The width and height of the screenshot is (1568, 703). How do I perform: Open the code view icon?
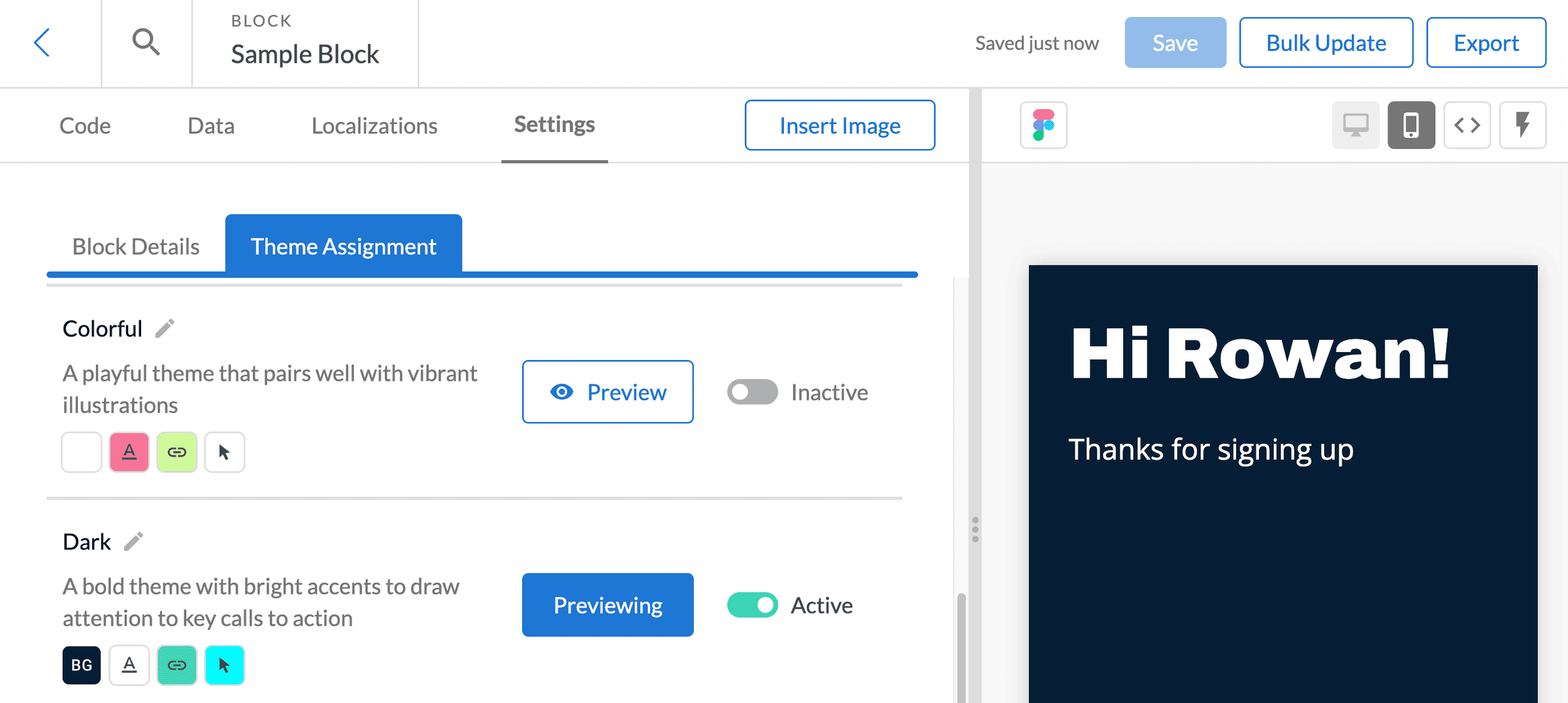point(1467,125)
